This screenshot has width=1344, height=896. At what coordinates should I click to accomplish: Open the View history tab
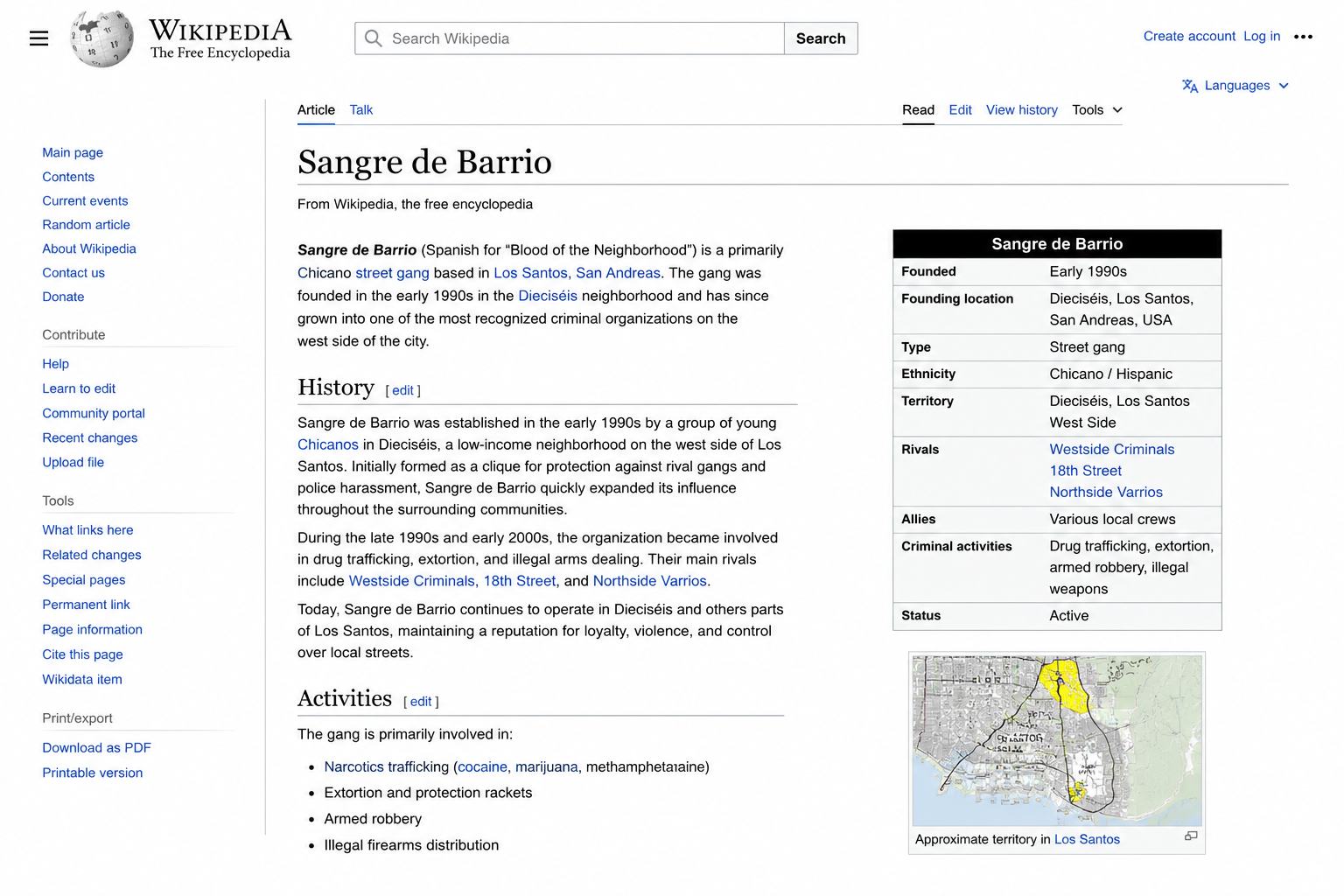pos(1021,110)
